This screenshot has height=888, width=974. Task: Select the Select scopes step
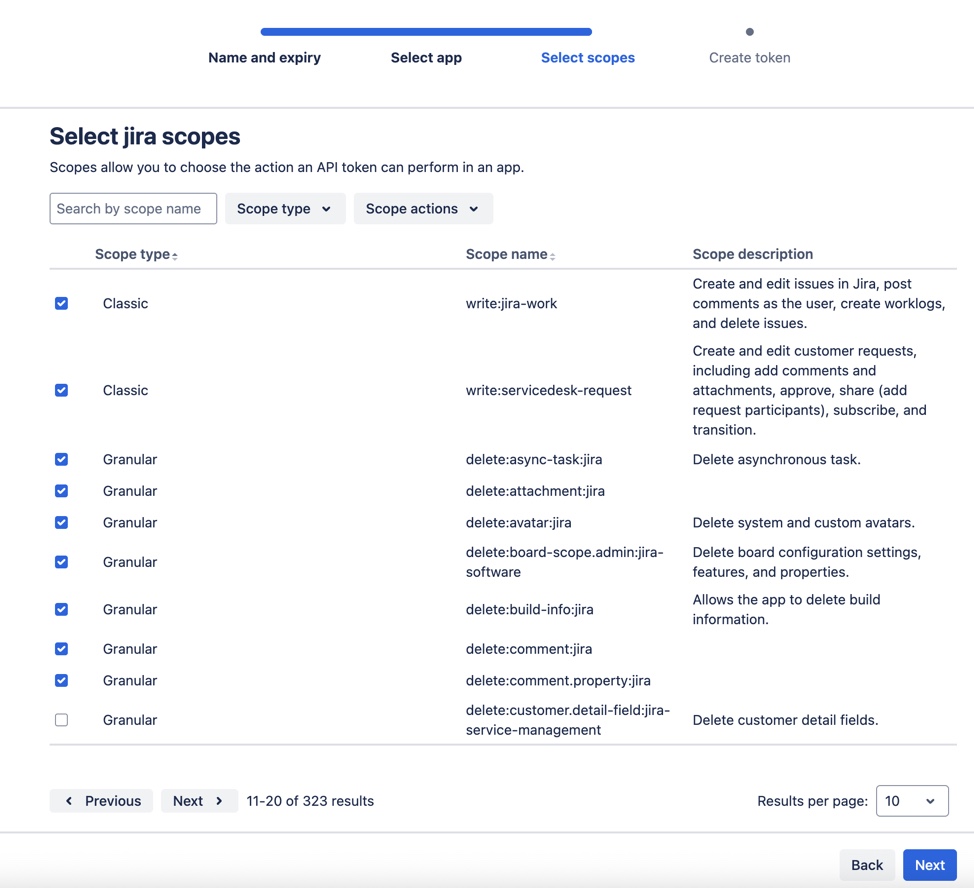(588, 58)
